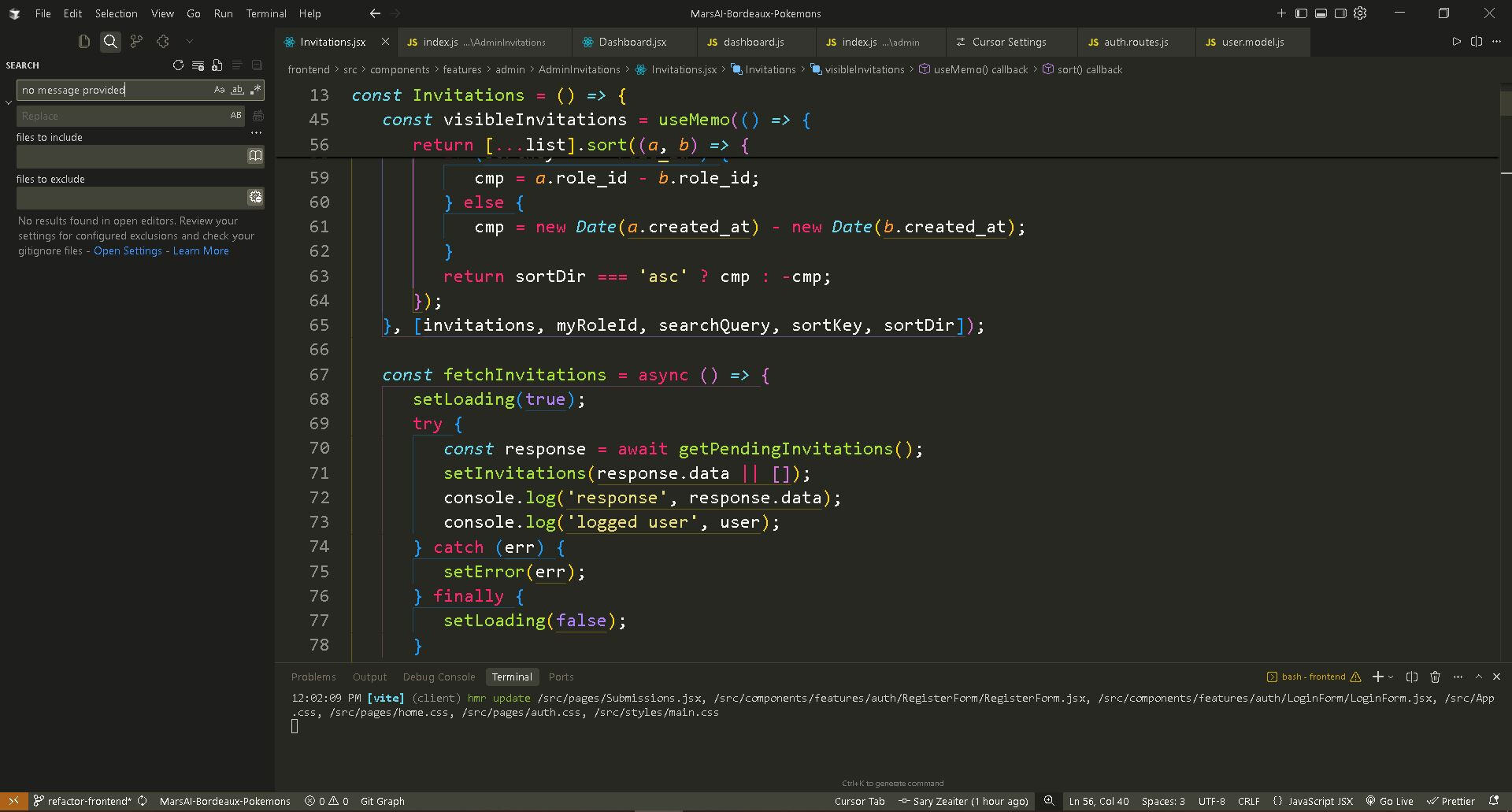
Task: Toggle bottom panel layout icon
Action: 1321,13
